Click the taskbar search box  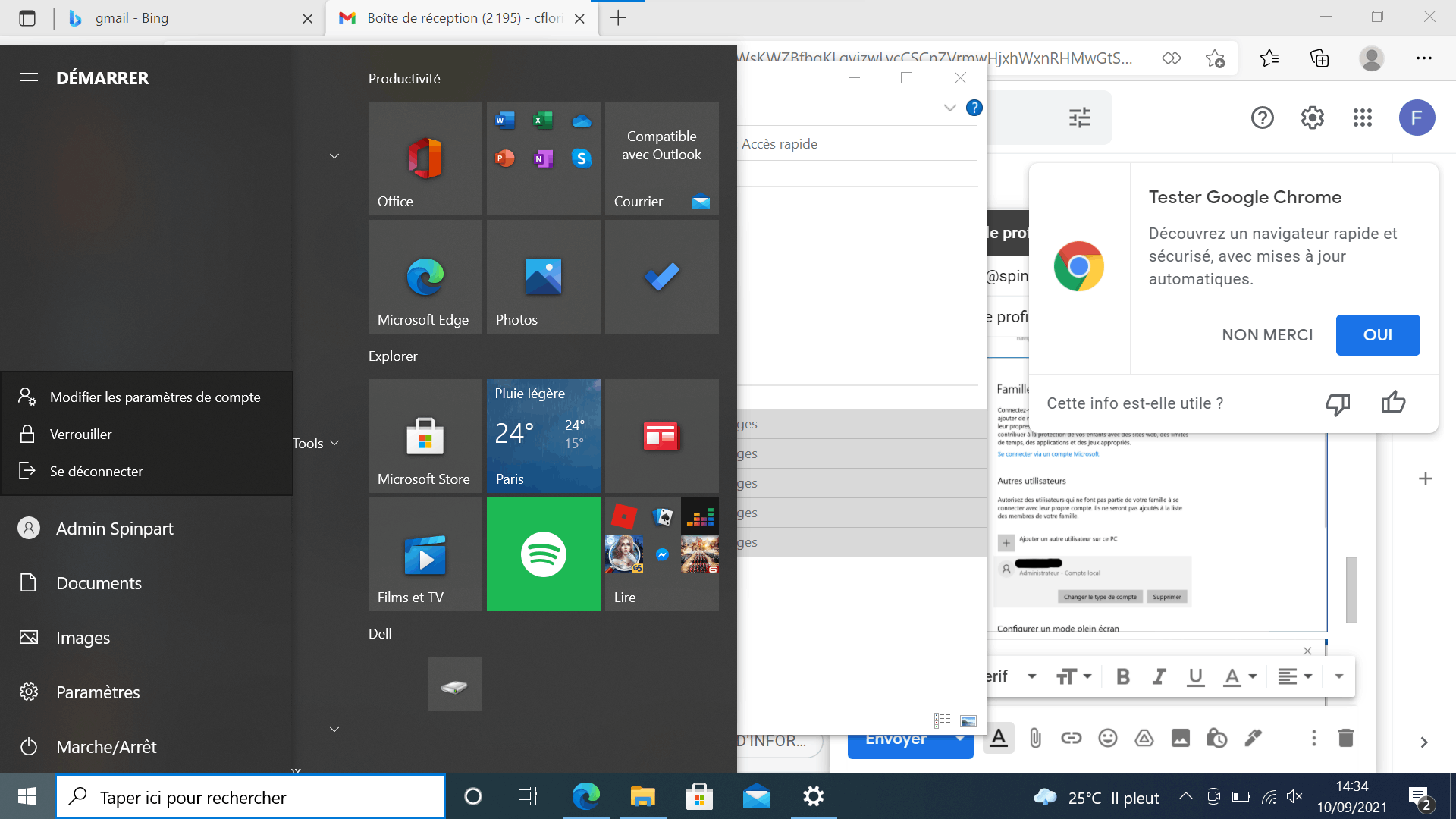click(250, 797)
